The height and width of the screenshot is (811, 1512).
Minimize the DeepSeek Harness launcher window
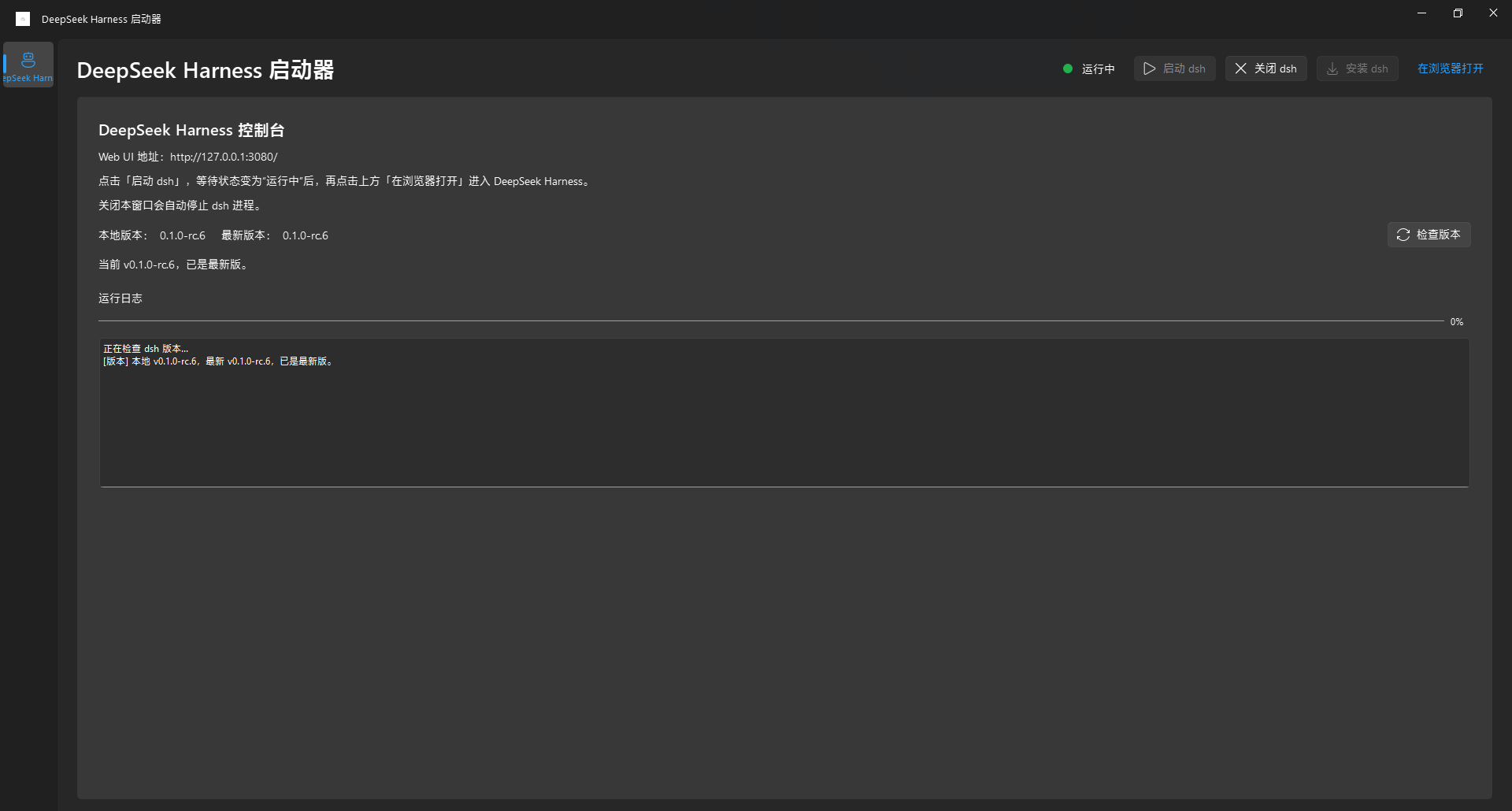(1421, 13)
